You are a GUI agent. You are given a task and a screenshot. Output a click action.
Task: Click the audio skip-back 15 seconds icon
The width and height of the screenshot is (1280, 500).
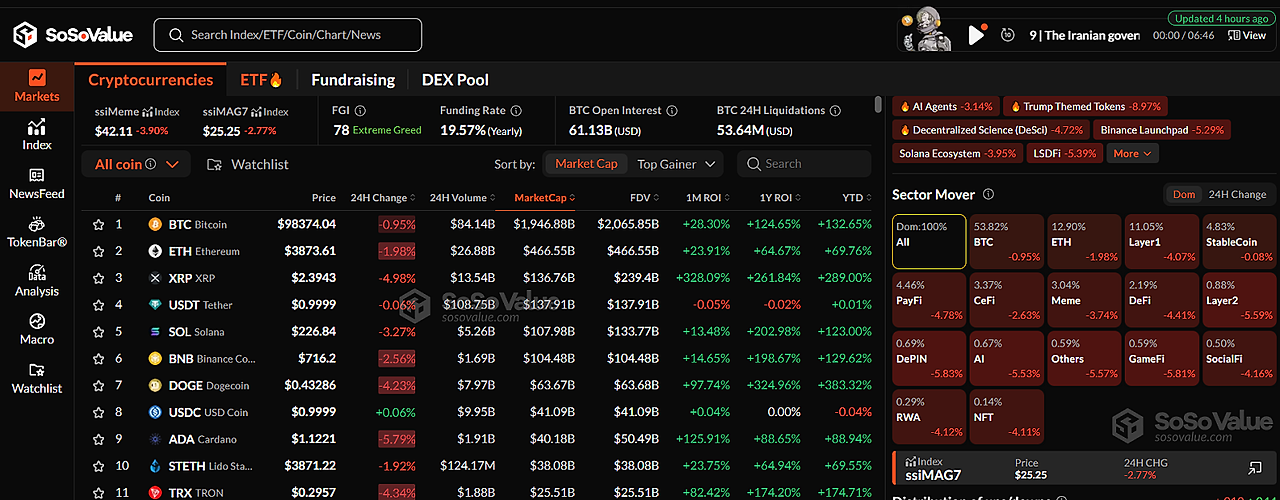1007,35
